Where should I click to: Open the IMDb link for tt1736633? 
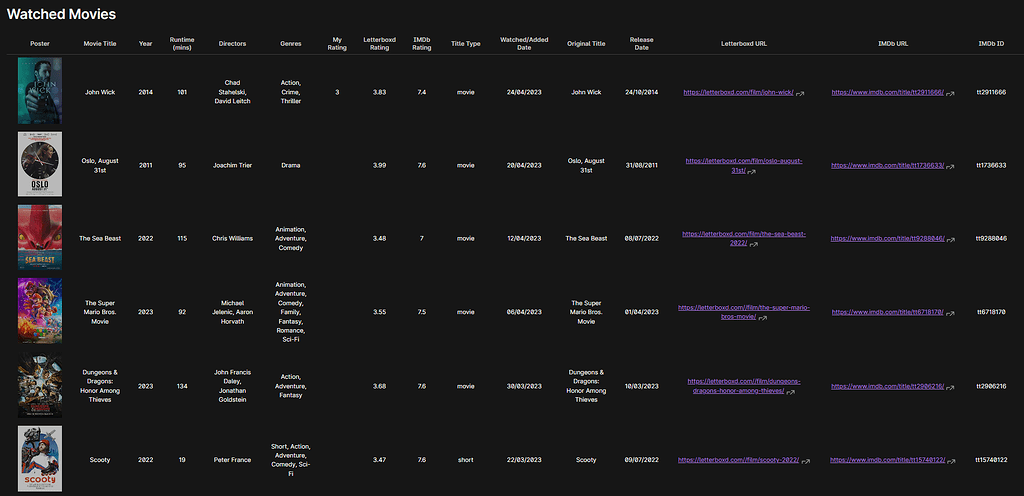887,166
